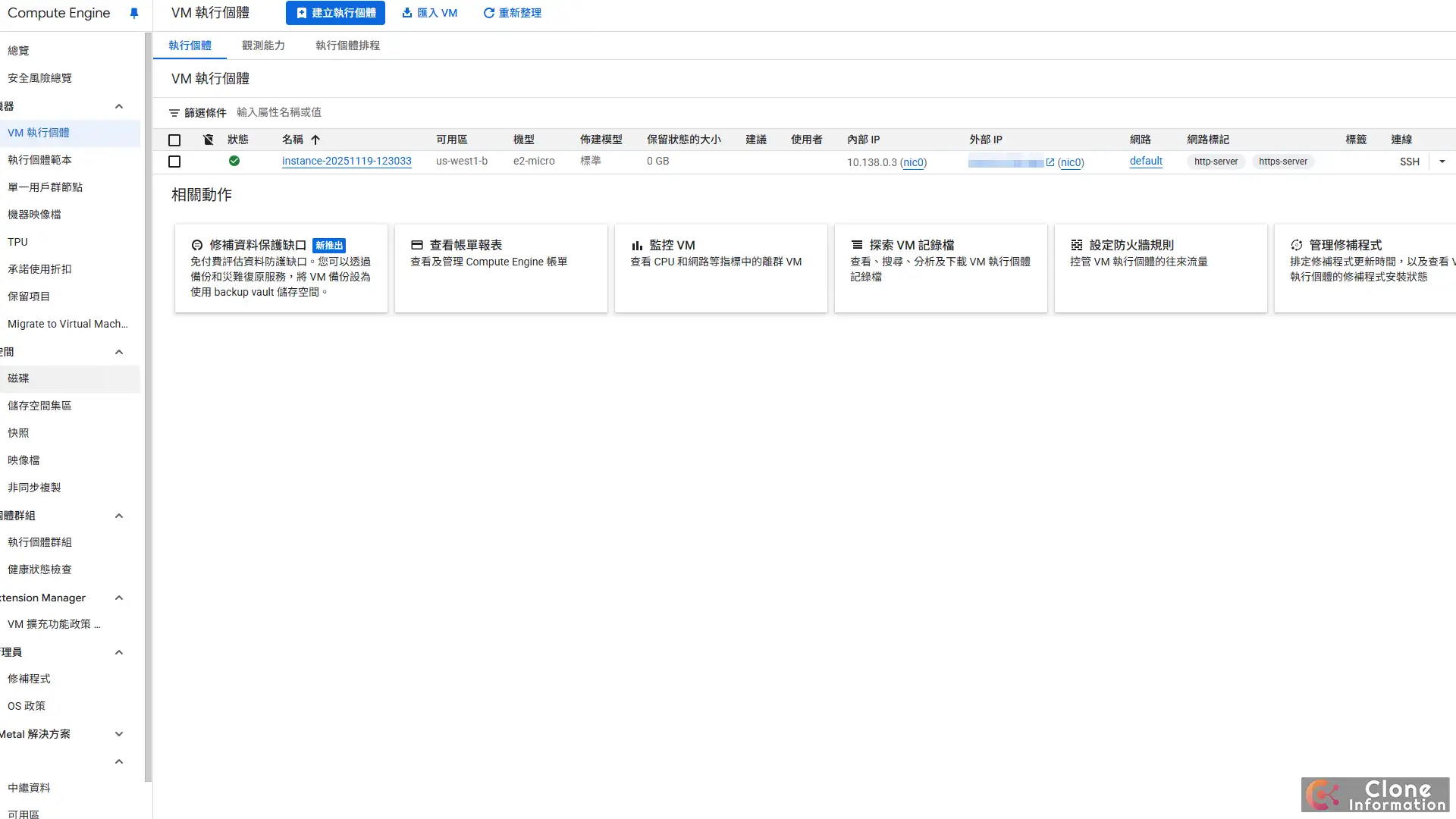Viewport: 1456px width, 819px height.
Task: Open 磁碟 in the sidebar
Action: pyautogui.click(x=70, y=378)
